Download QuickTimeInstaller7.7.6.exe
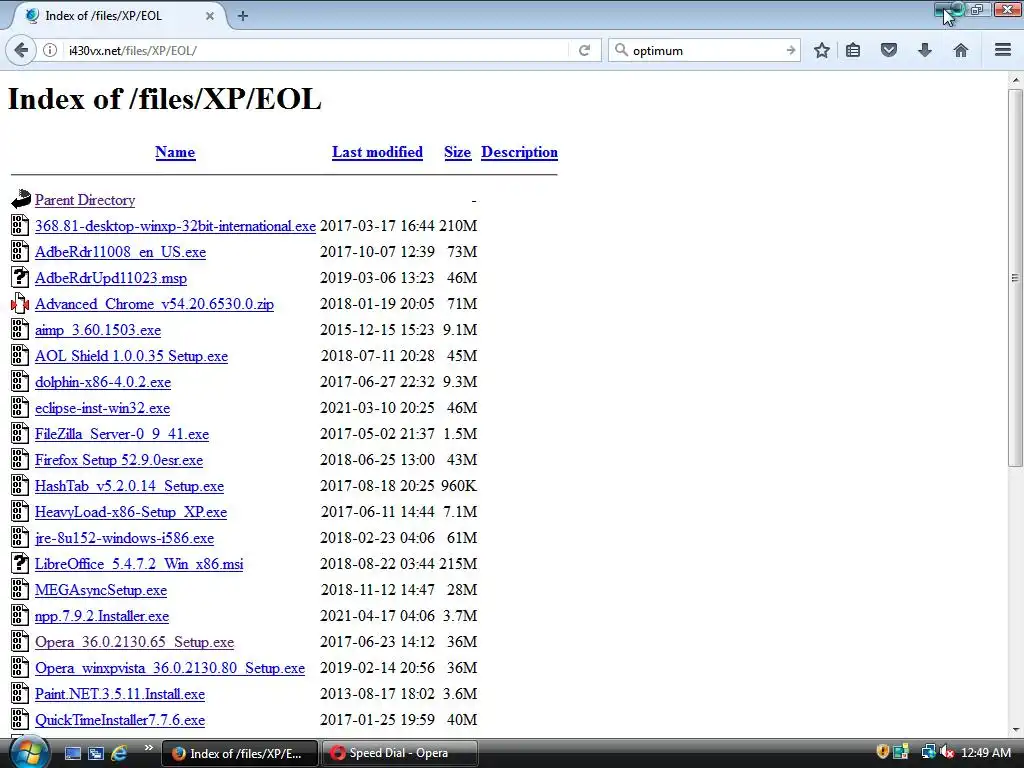The height and width of the screenshot is (768, 1024). (x=120, y=720)
